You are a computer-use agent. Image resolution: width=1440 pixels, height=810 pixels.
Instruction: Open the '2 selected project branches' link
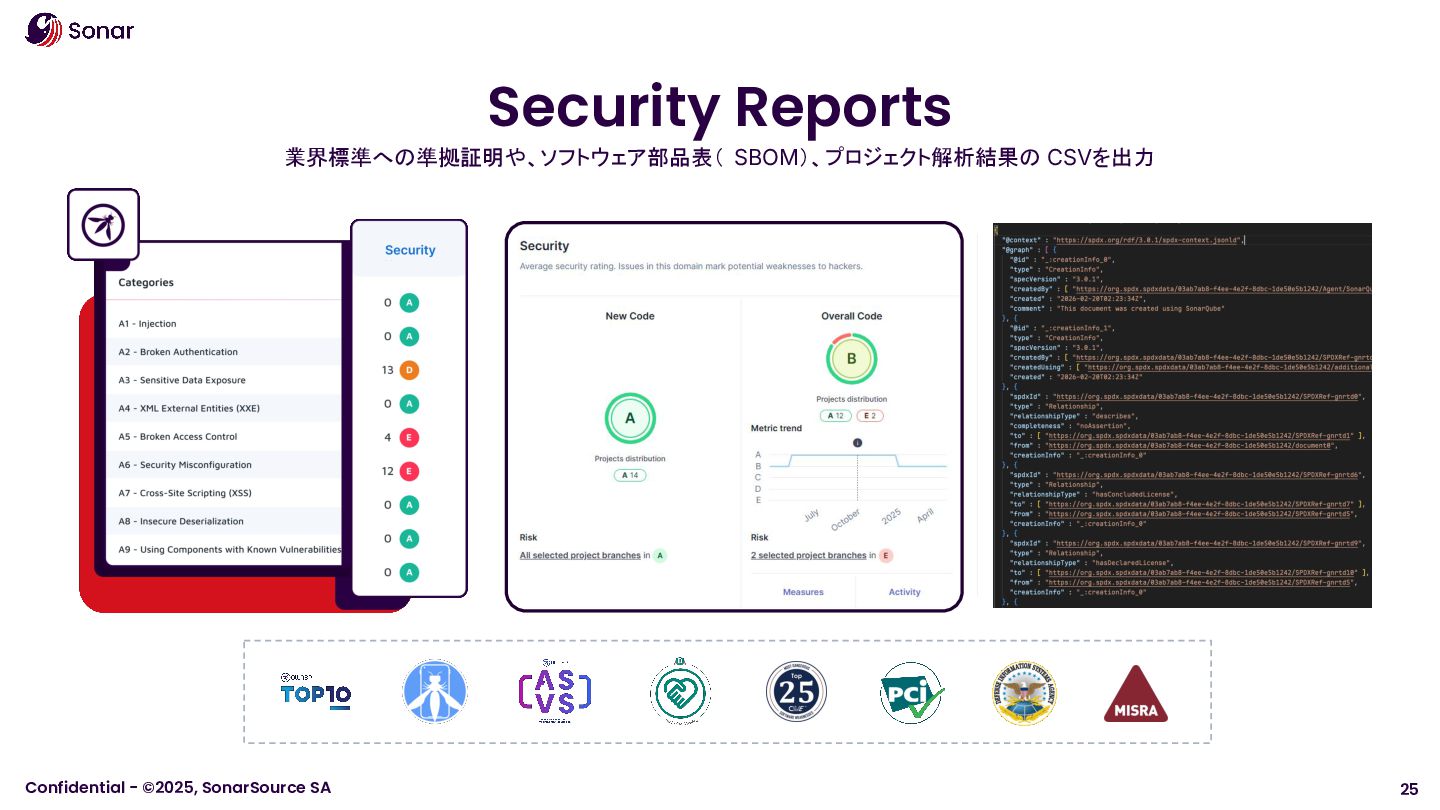click(809, 555)
